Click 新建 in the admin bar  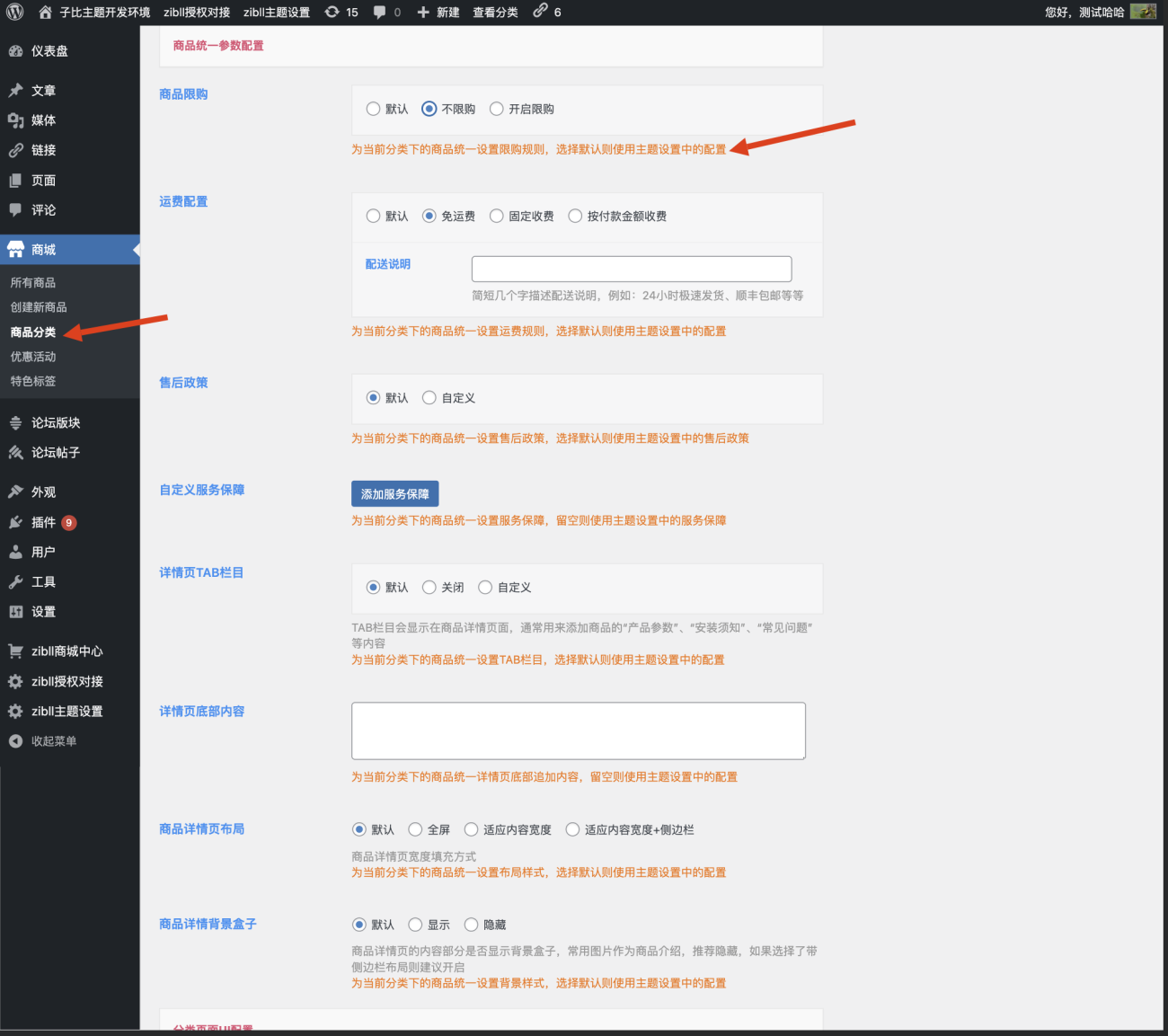(x=448, y=13)
